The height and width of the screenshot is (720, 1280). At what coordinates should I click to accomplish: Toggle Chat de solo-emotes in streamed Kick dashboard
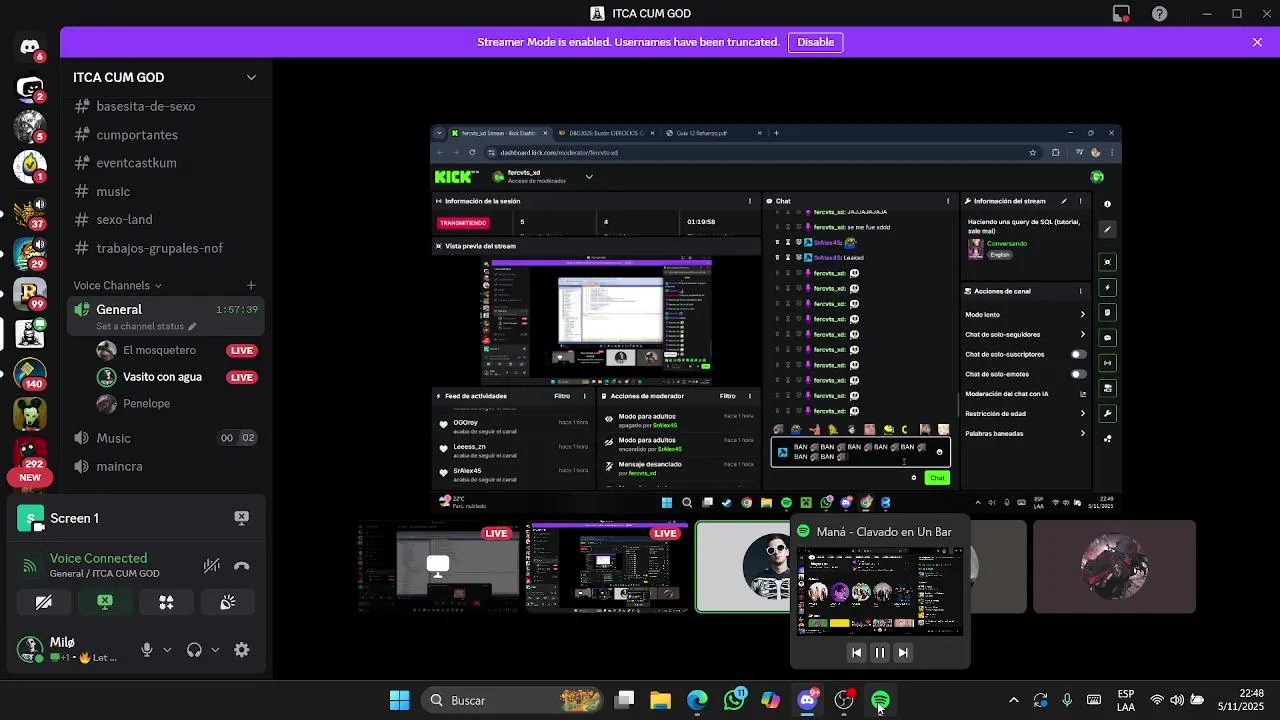[x=1078, y=374]
